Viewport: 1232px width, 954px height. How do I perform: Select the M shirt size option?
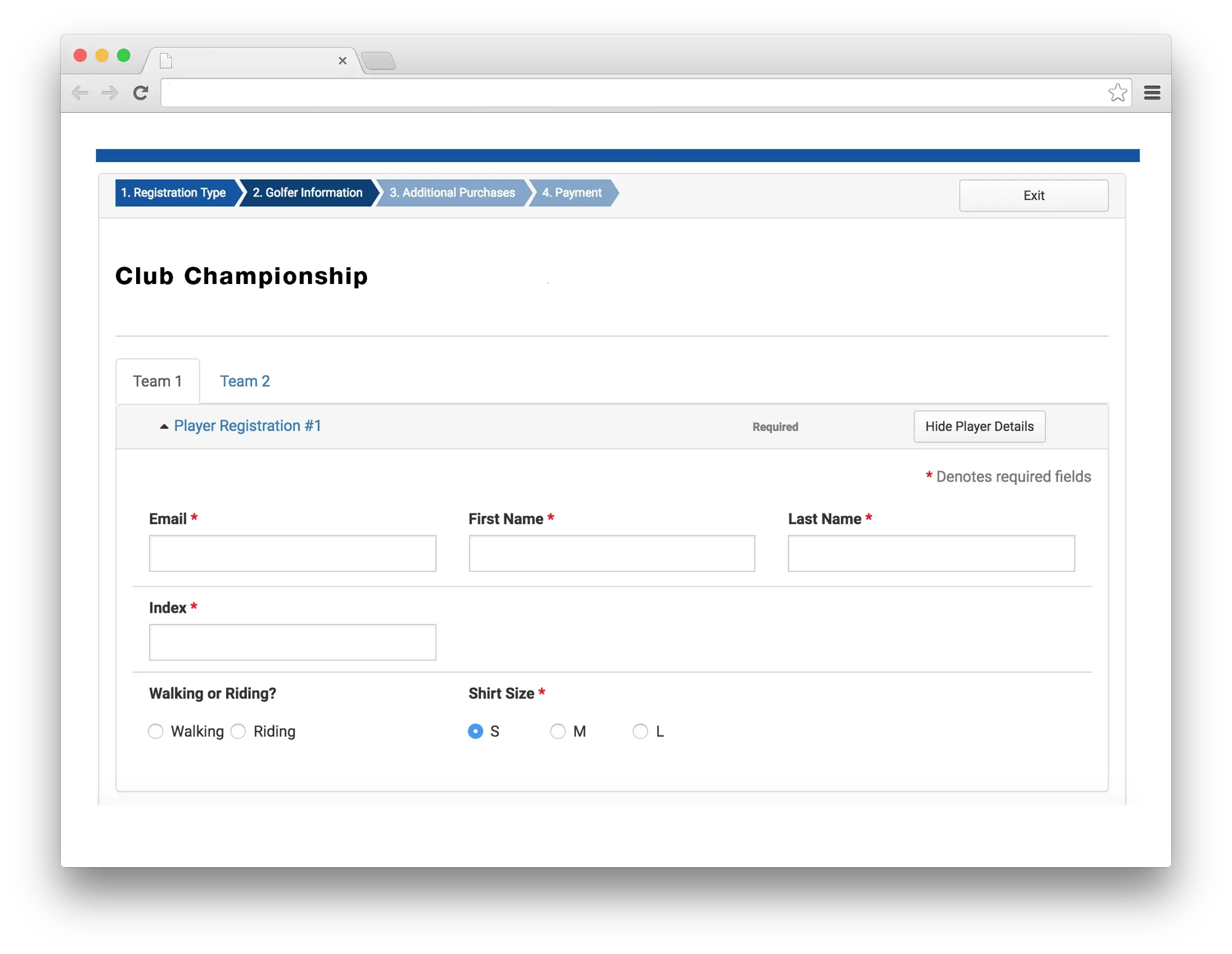(557, 731)
